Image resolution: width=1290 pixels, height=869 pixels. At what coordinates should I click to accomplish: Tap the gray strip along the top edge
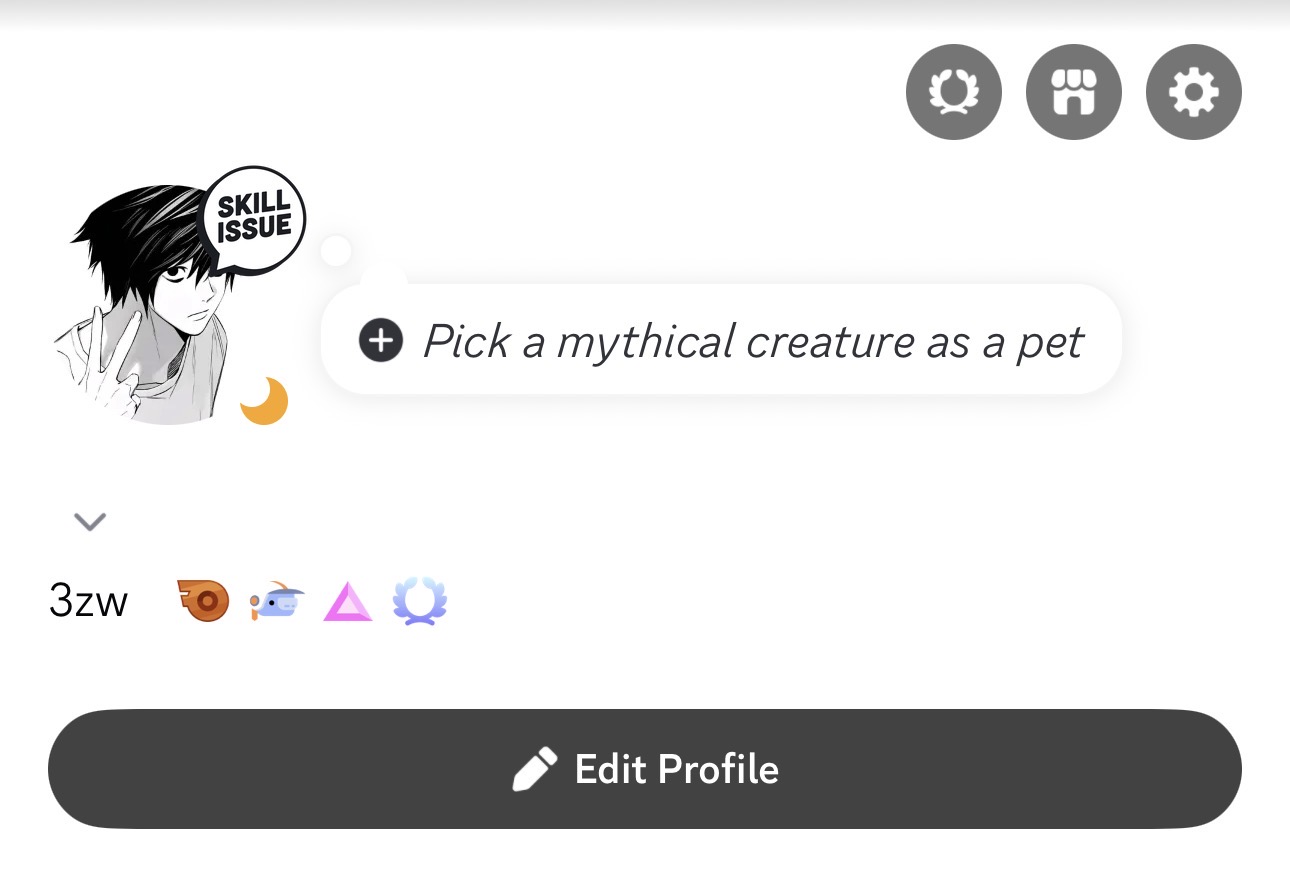(x=645, y=12)
